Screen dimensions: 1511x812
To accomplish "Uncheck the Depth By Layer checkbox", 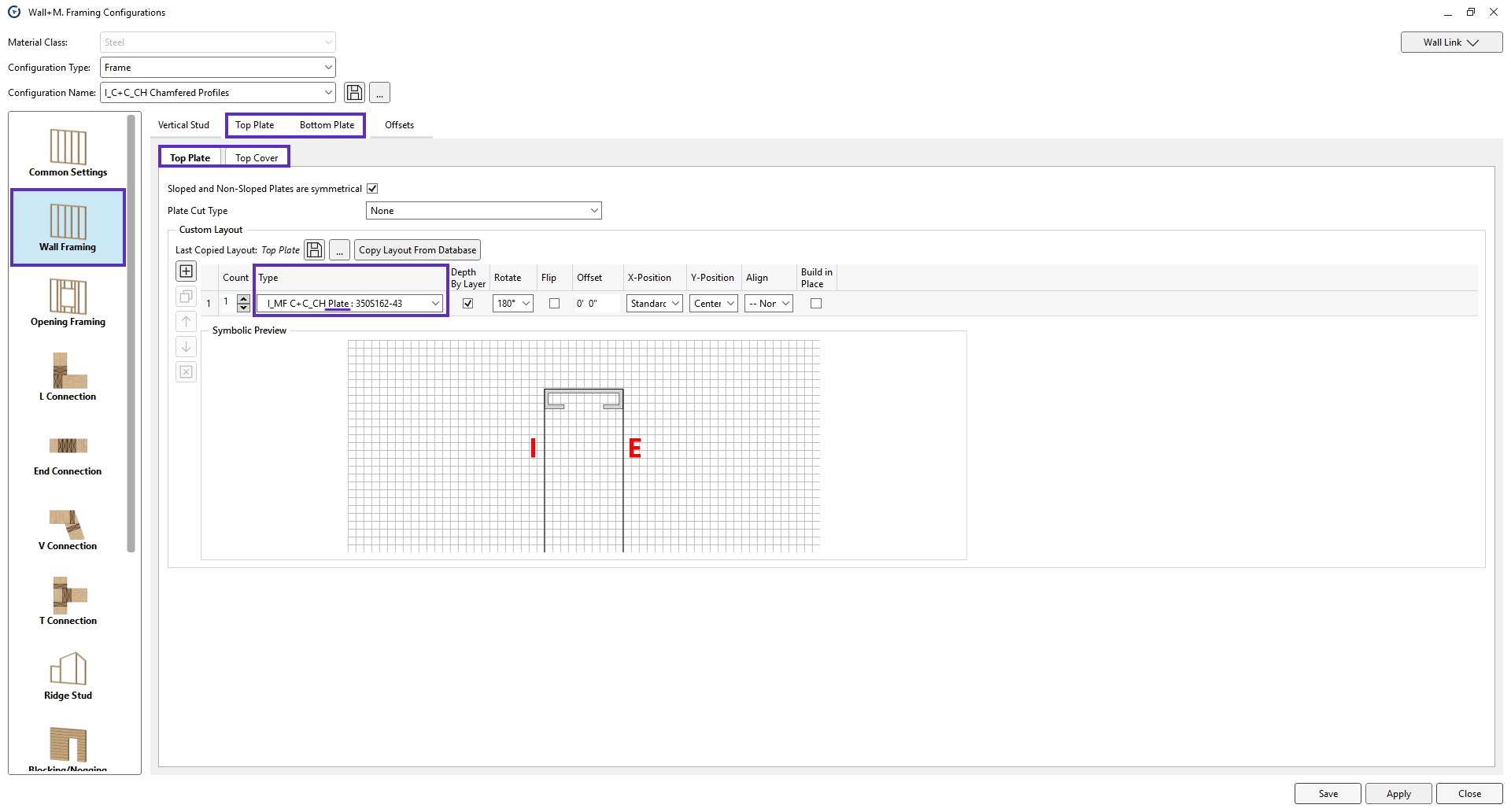I will pyautogui.click(x=468, y=304).
